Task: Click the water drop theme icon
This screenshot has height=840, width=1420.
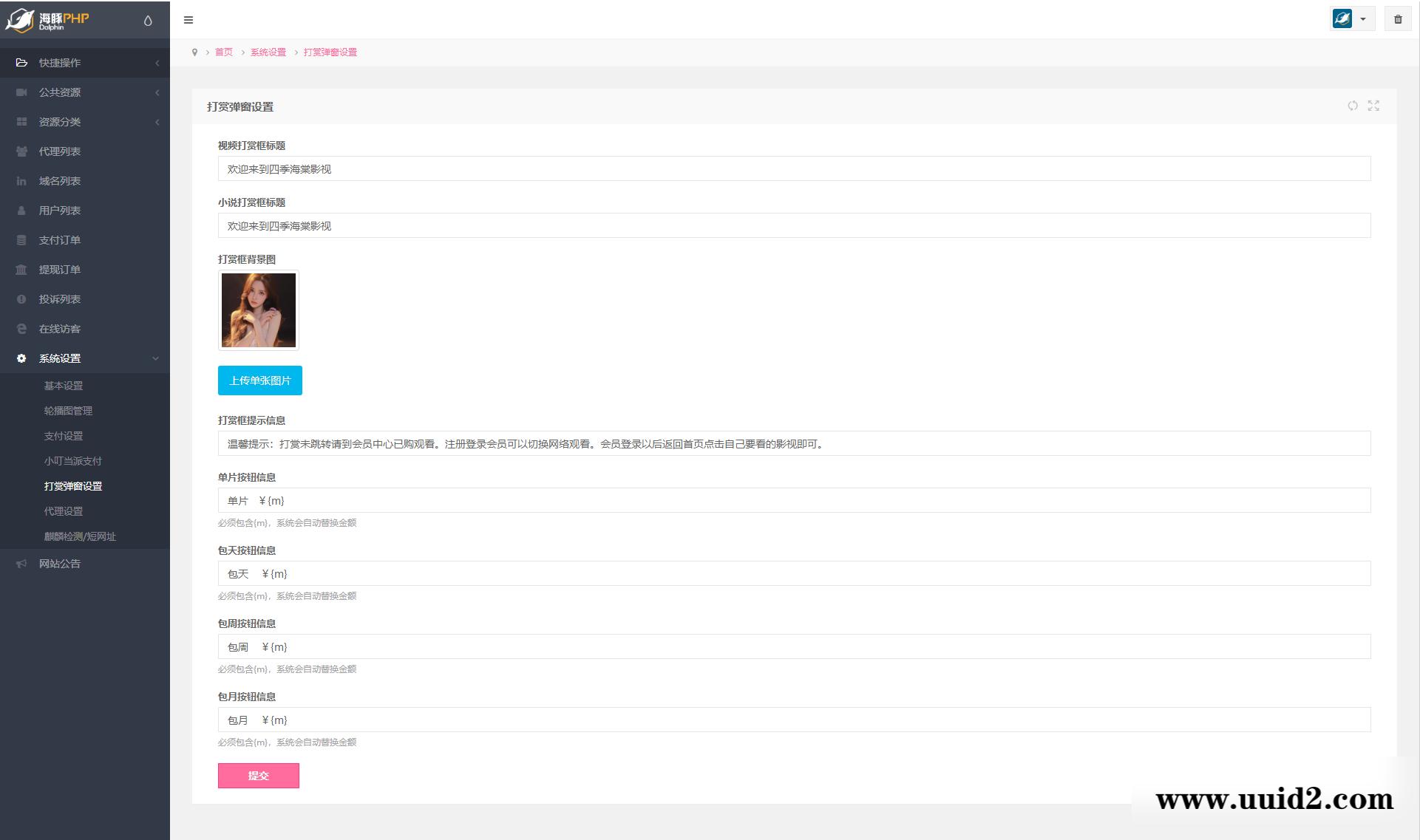Action: pos(148,21)
